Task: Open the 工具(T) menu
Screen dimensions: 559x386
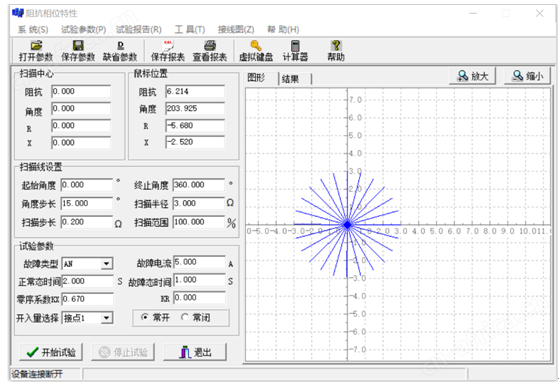Action: pyautogui.click(x=190, y=30)
